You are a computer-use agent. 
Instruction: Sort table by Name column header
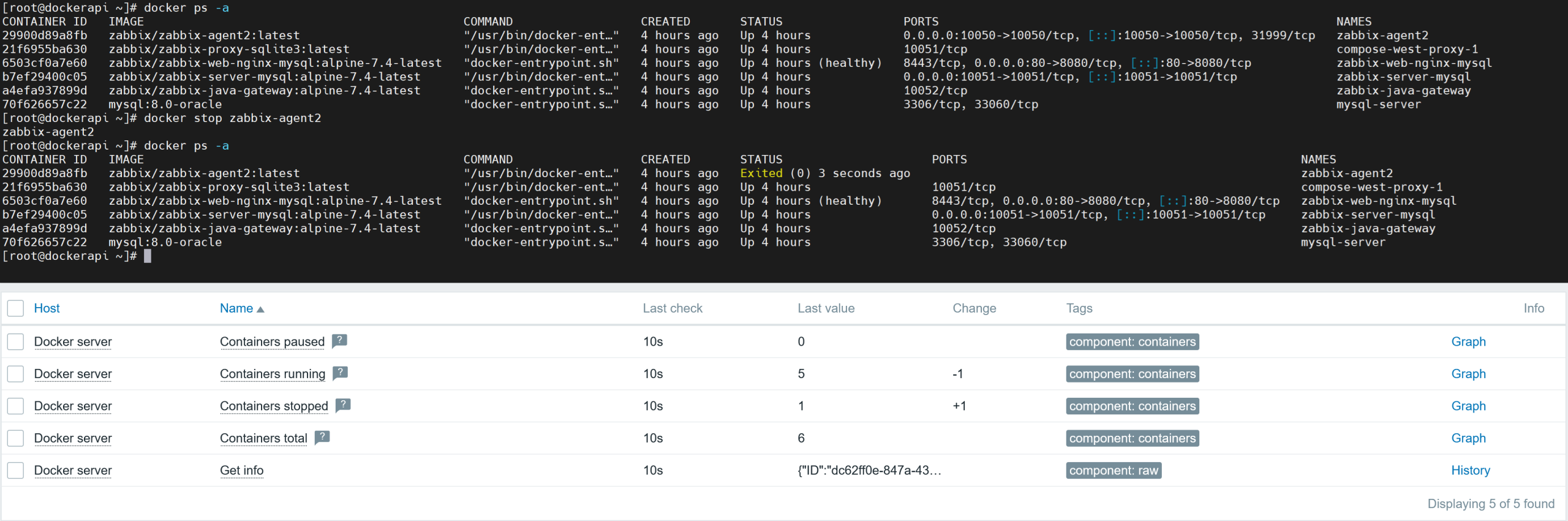(236, 308)
